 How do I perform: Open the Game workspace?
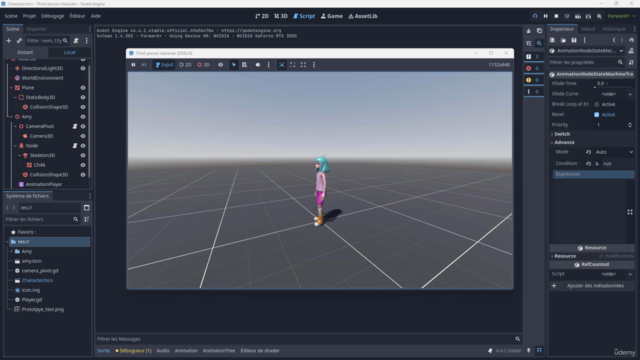(x=331, y=16)
